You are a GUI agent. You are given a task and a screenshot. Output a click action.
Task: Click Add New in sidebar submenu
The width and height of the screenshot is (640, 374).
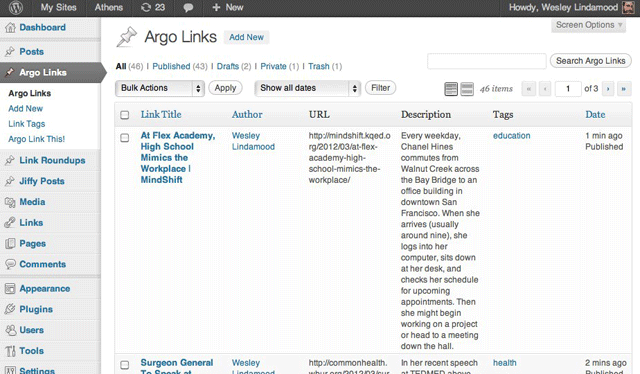coord(25,109)
